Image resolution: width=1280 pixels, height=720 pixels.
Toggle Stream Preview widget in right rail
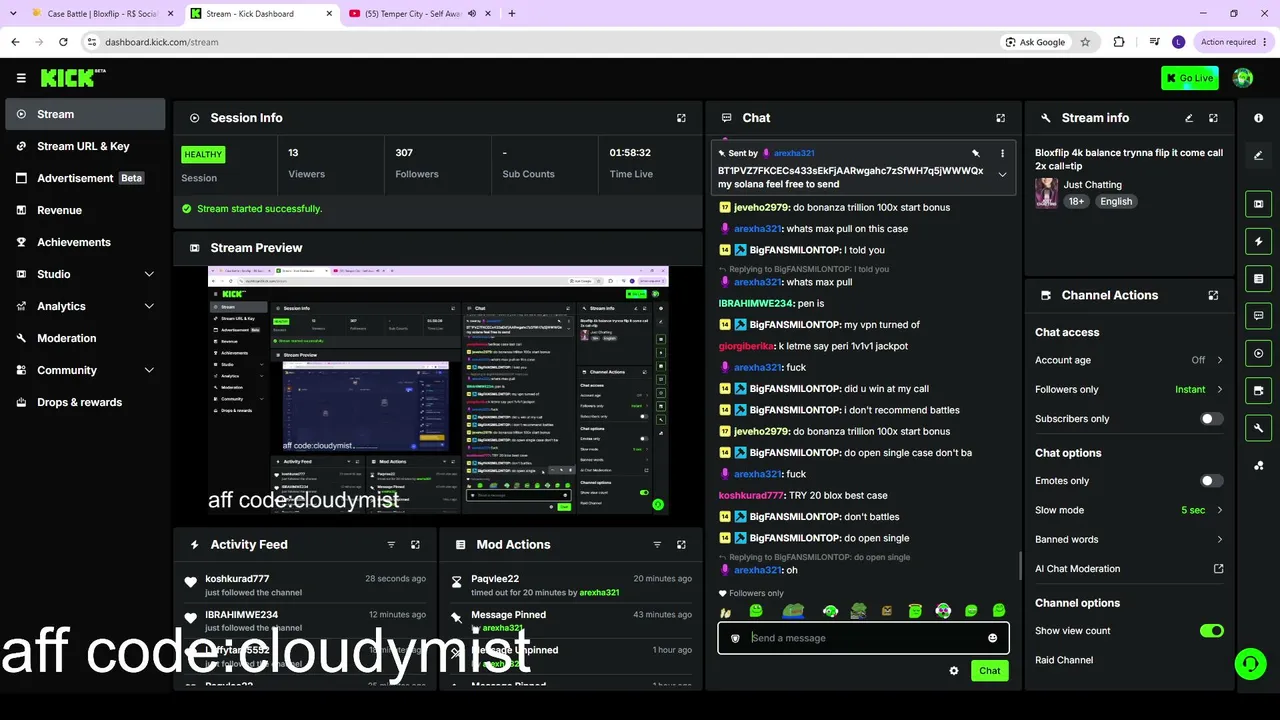tap(1258, 204)
